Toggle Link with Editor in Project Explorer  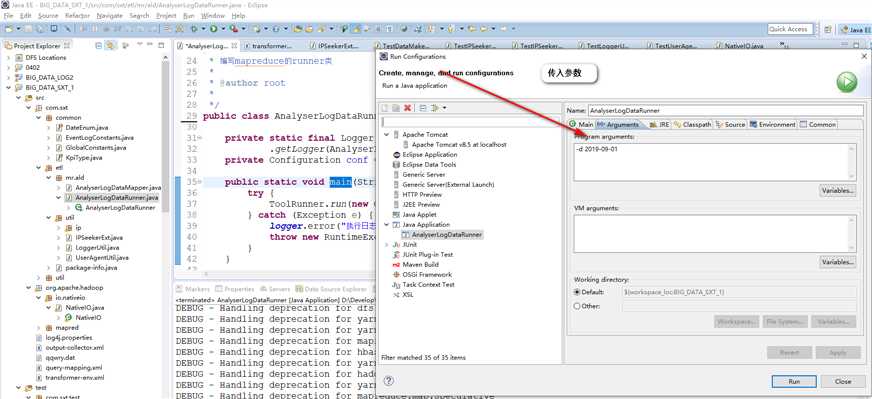[x=110, y=46]
